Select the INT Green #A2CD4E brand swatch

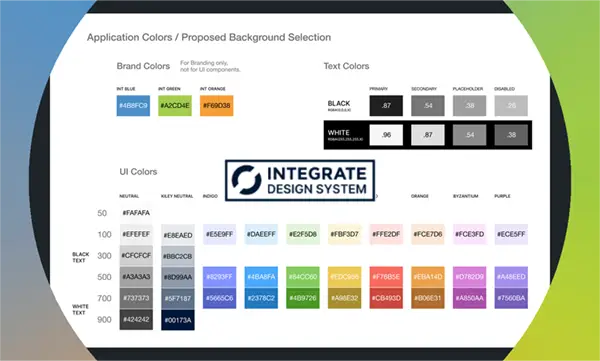pyautogui.click(x=175, y=106)
